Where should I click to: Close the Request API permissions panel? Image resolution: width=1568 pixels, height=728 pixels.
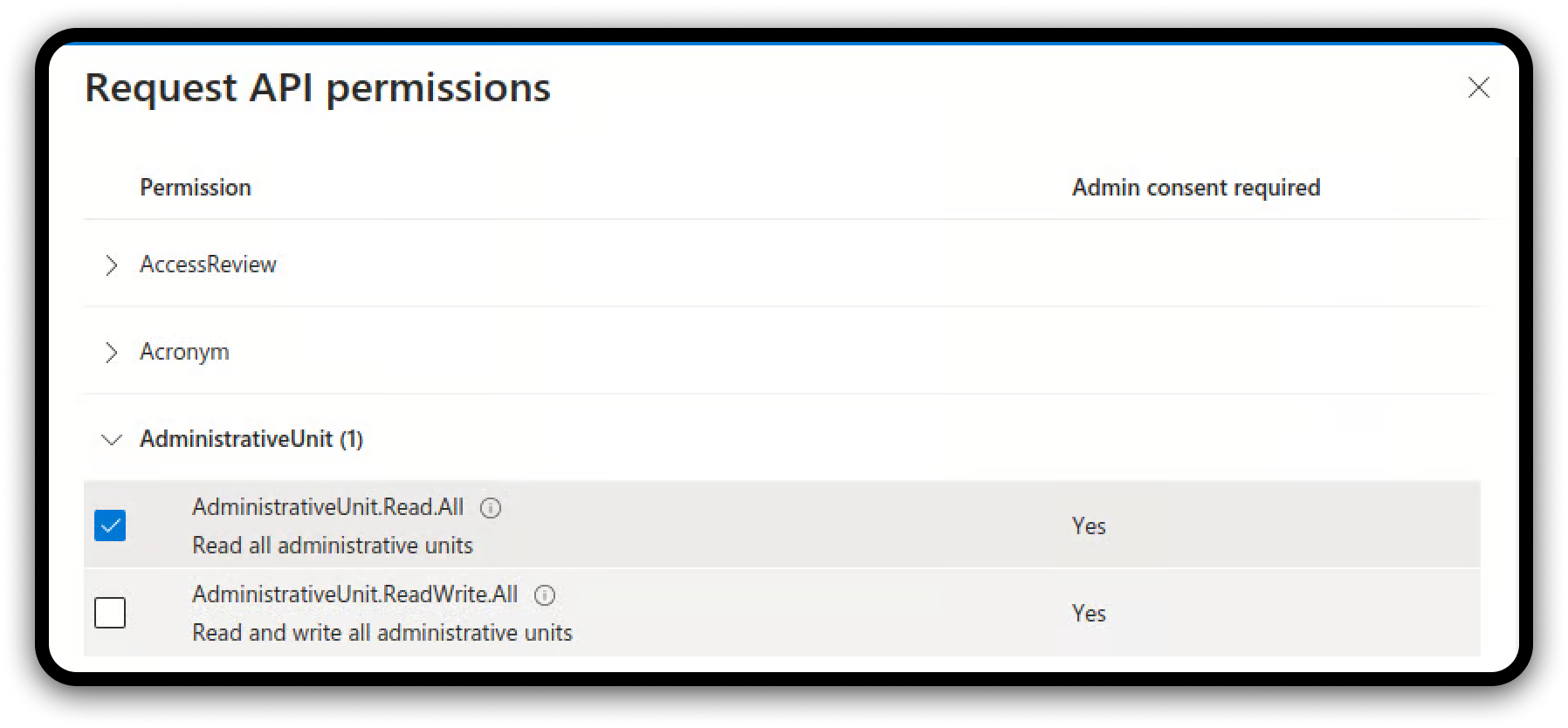click(x=1478, y=87)
